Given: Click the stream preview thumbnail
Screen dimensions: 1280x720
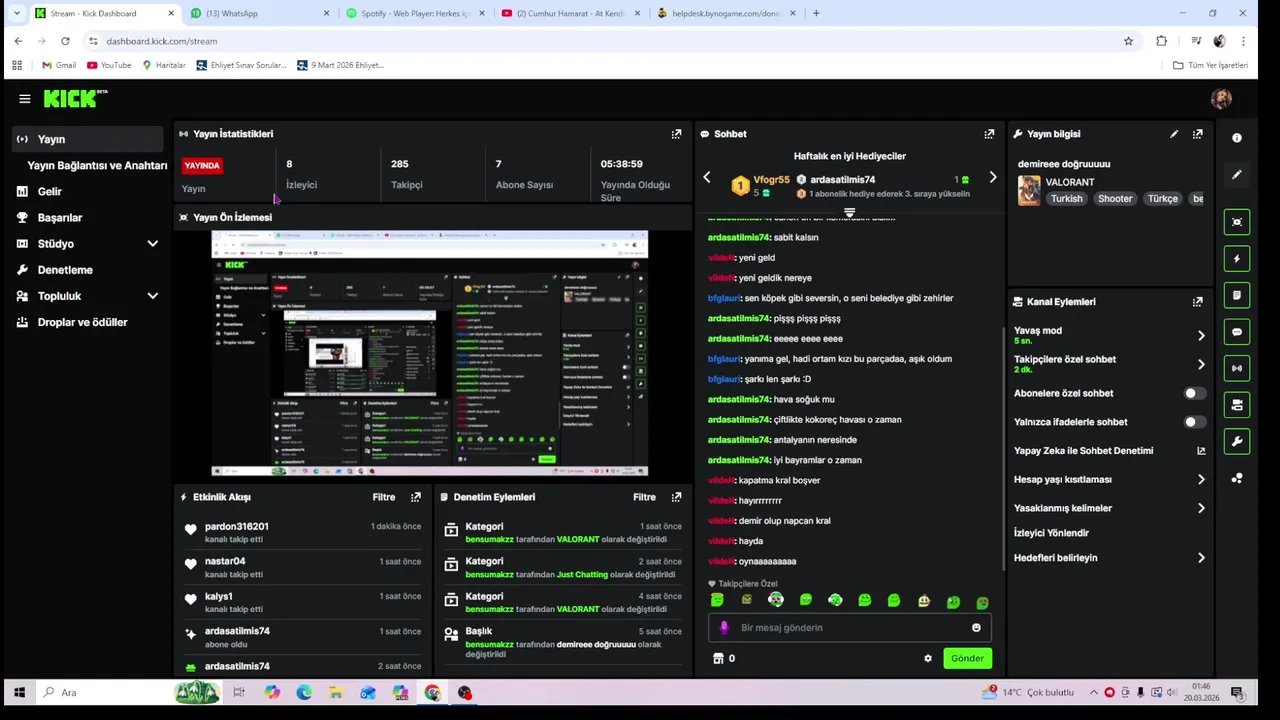Looking at the screenshot, I should (430, 353).
